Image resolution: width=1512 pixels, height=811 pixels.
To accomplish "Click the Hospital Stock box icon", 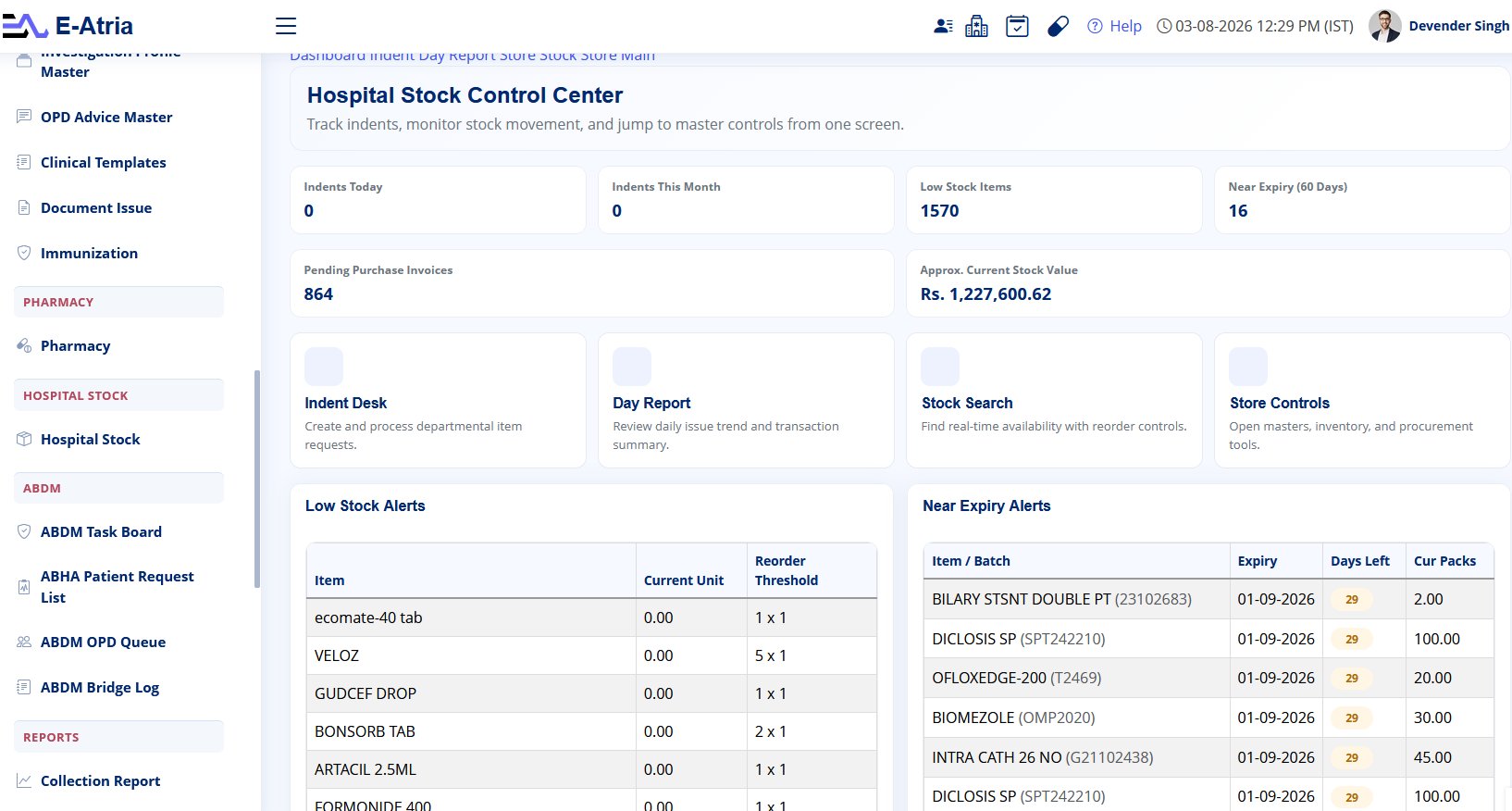I will (24, 439).
